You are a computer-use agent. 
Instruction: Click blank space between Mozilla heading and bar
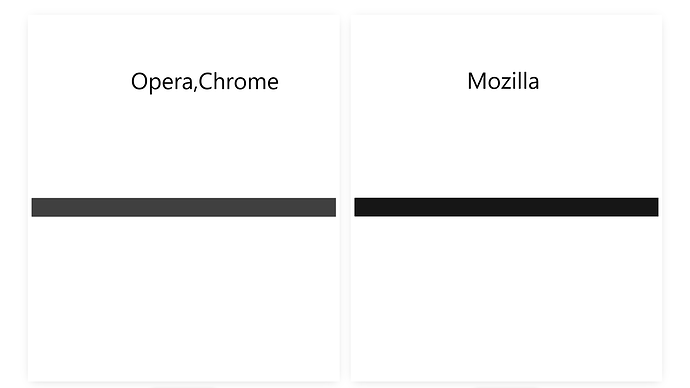pyautogui.click(x=506, y=145)
